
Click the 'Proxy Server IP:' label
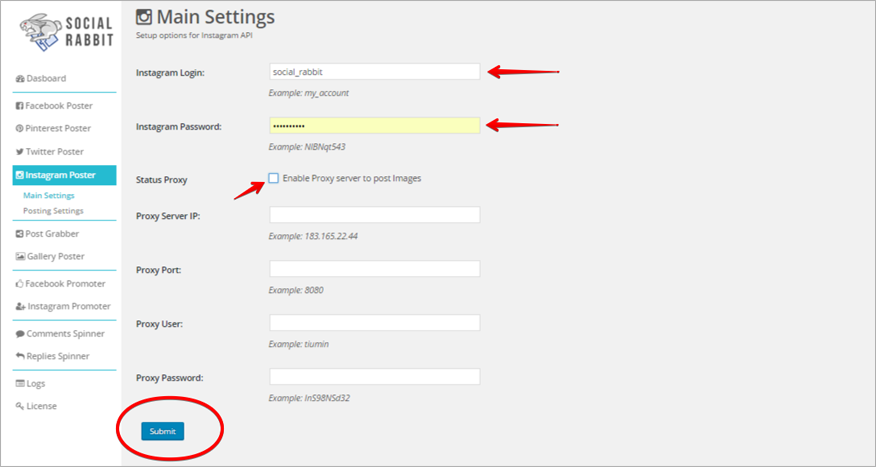168,216
